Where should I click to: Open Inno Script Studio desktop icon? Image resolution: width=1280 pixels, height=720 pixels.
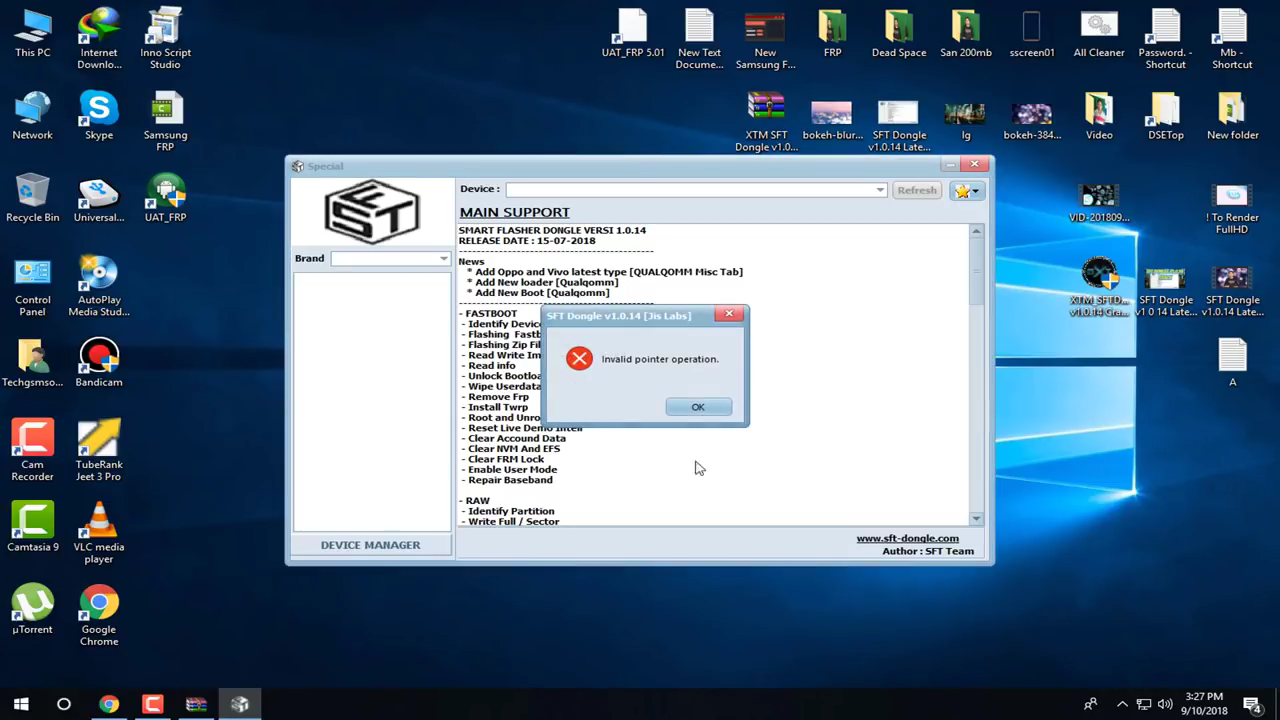165,39
